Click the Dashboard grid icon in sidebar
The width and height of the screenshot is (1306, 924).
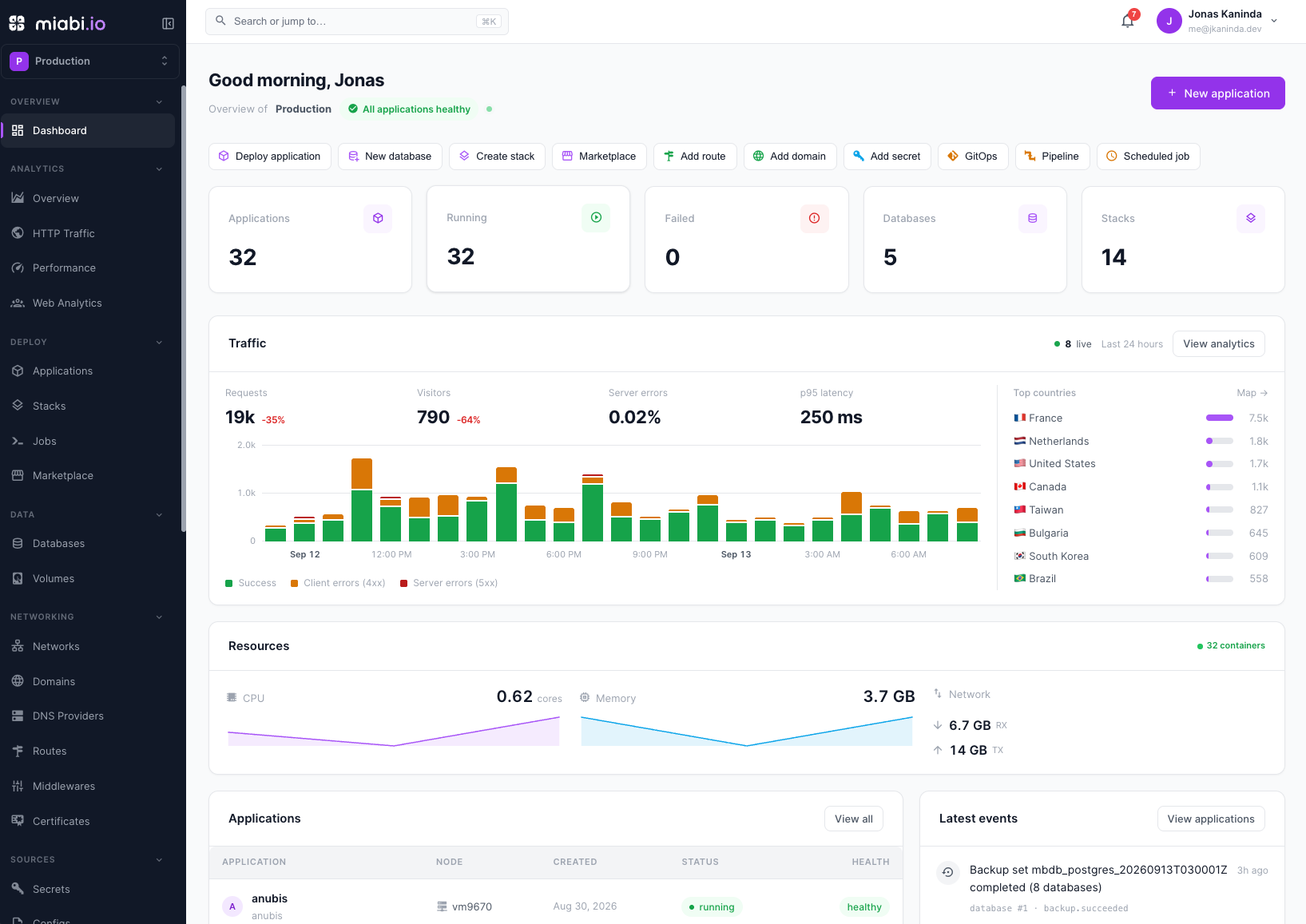coord(18,130)
